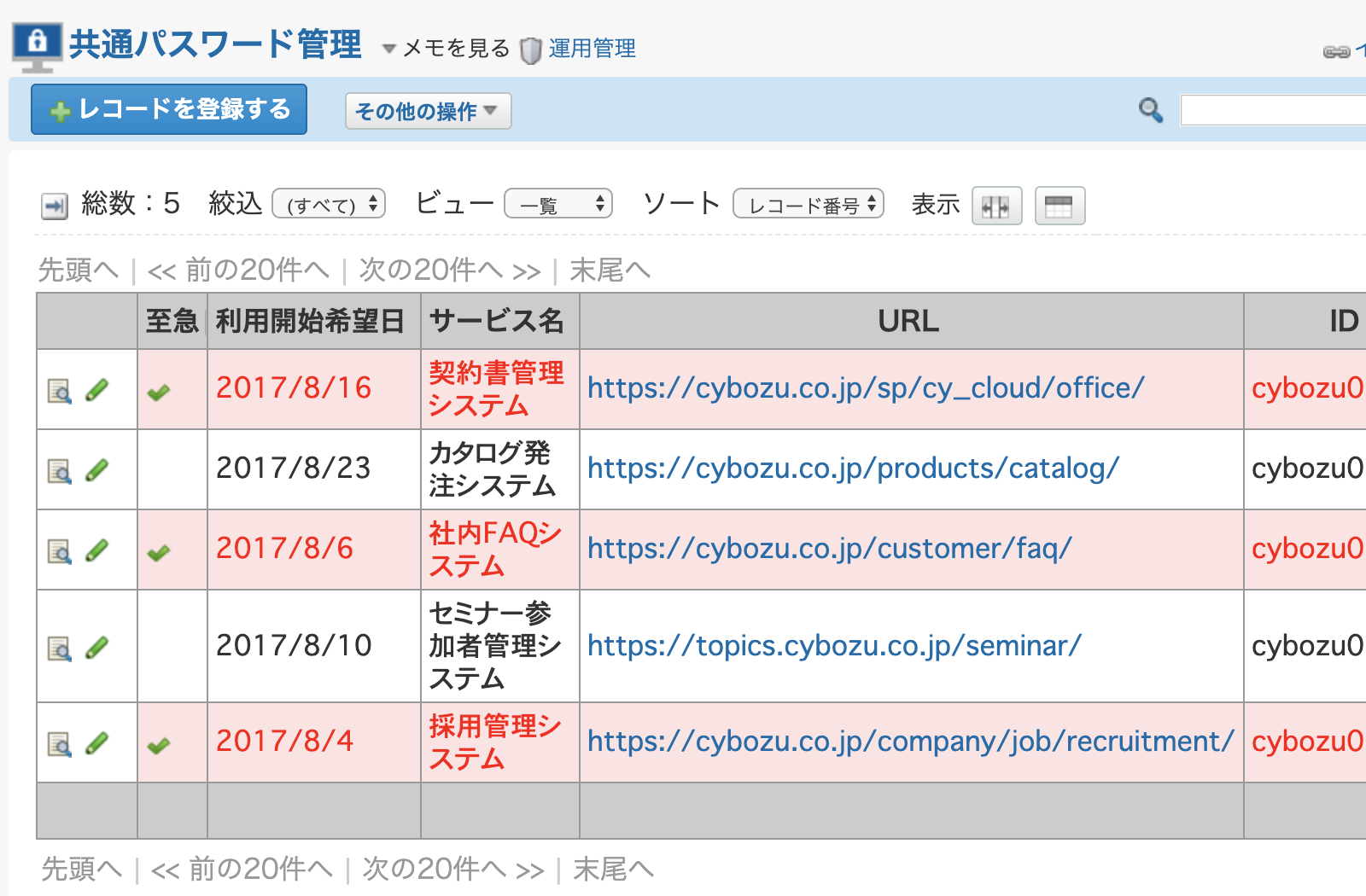The image size is (1366, 896).
Task: Open the ビュー 一覧 dropdown
Action: click(558, 205)
